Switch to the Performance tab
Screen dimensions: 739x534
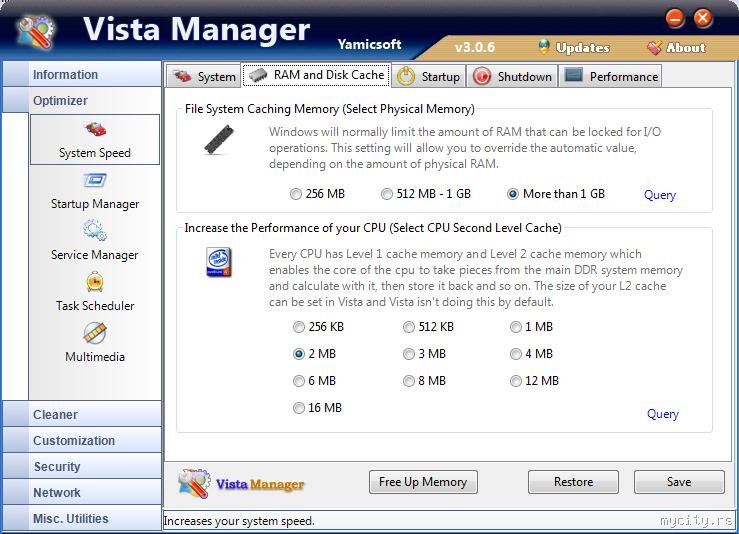[610, 76]
